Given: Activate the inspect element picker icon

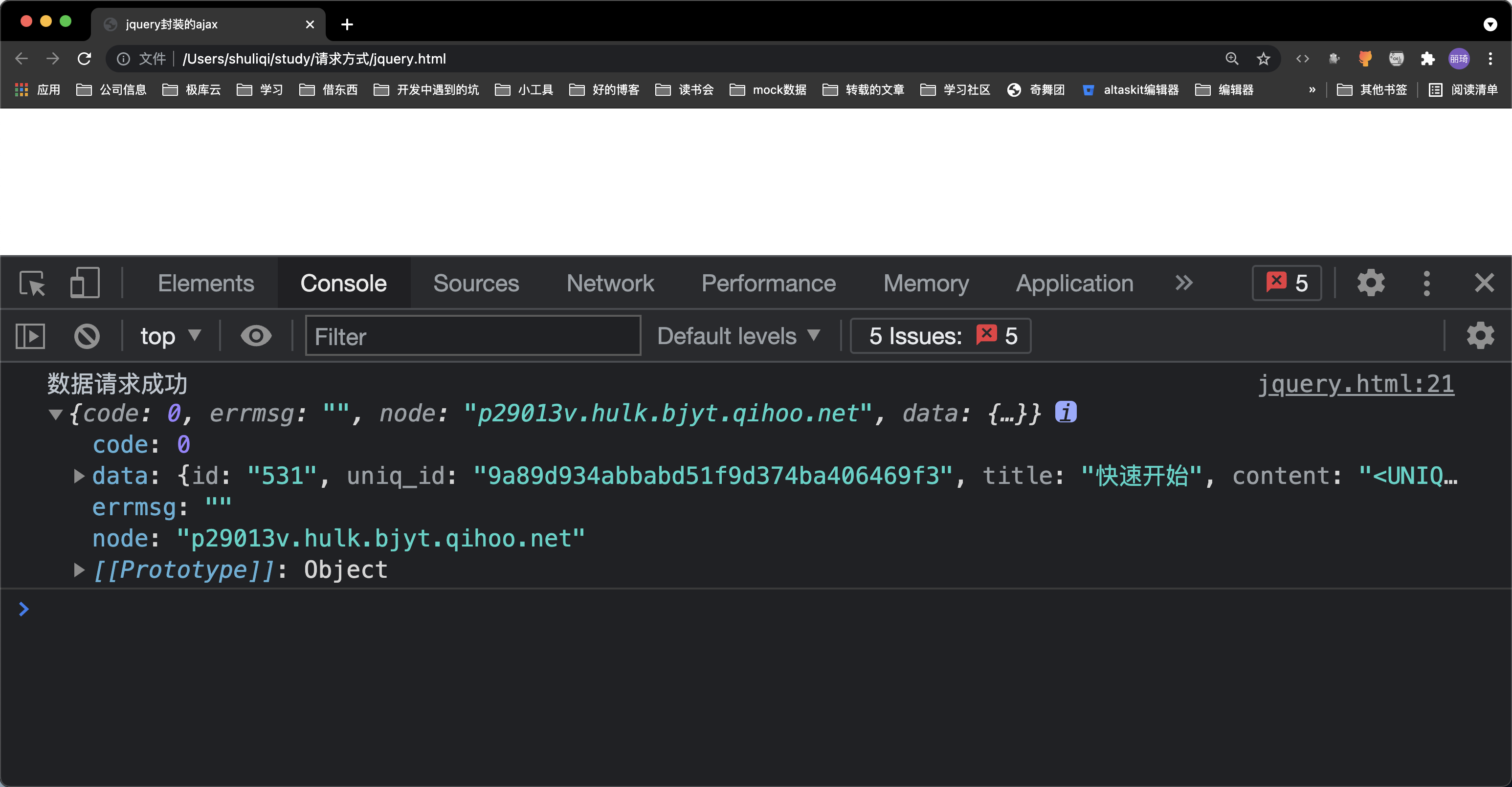Looking at the screenshot, I should tap(32, 284).
